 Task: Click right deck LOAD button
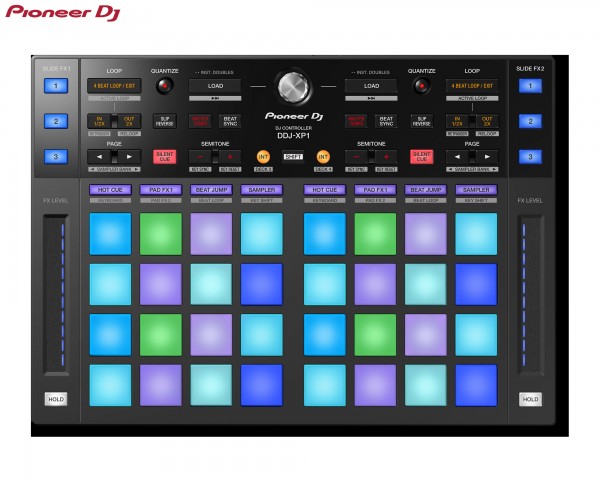[371, 86]
